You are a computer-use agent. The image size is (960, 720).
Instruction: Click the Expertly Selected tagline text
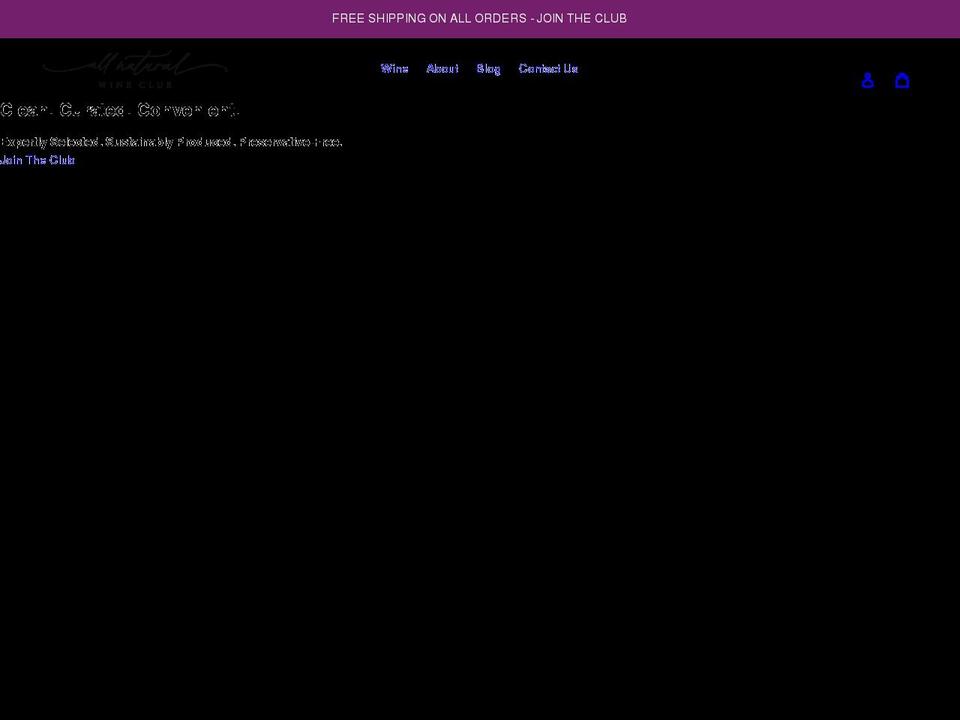tap(171, 142)
